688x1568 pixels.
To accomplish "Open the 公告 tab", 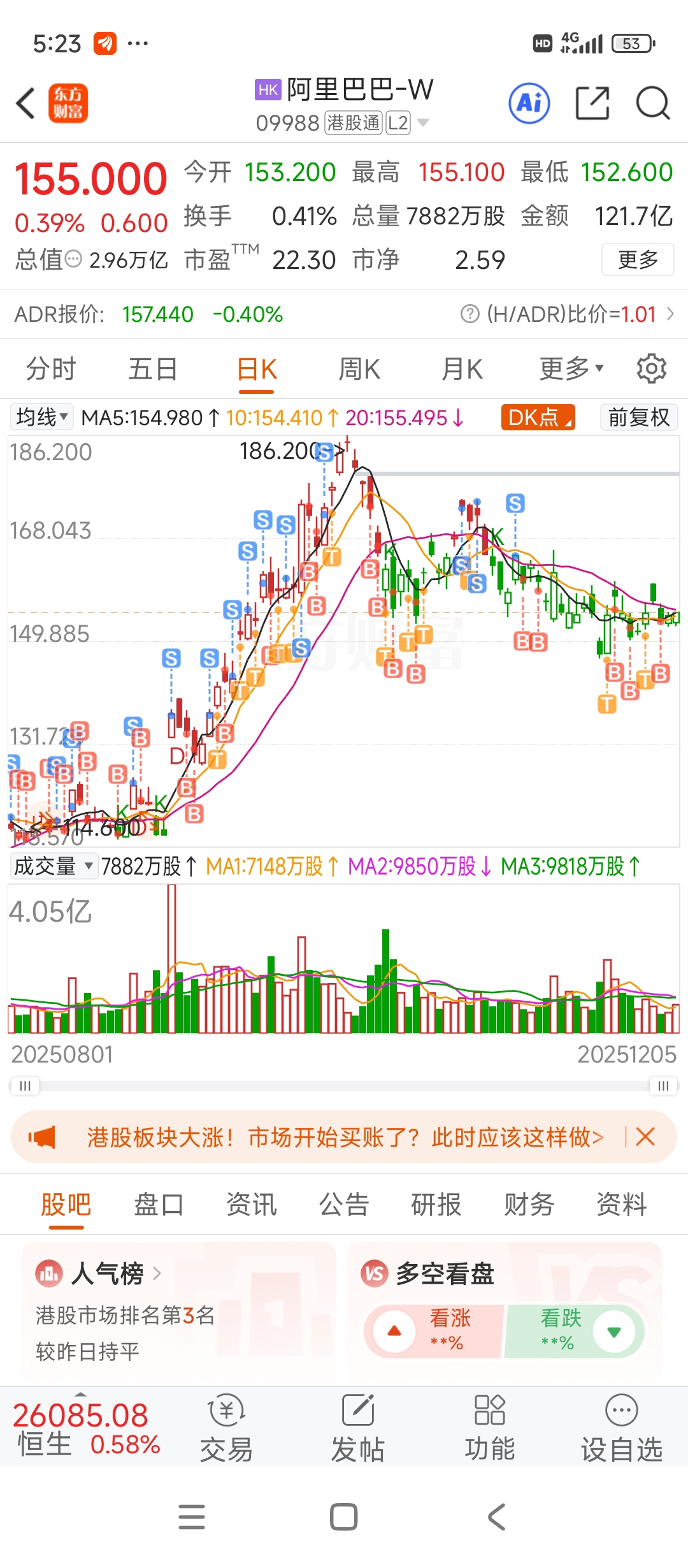I will (344, 1204).
